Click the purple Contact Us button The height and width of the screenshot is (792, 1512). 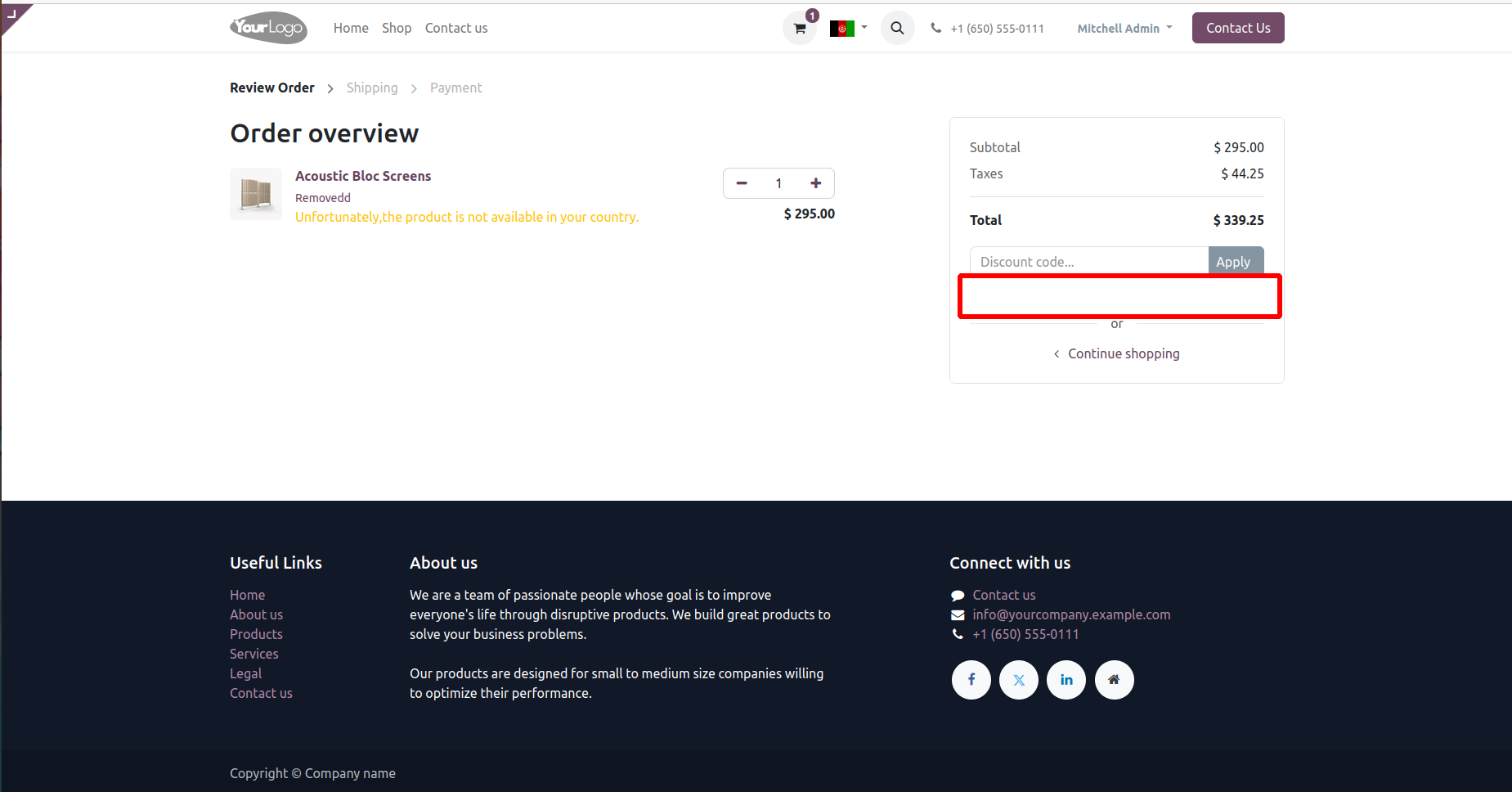point(1238,28)
